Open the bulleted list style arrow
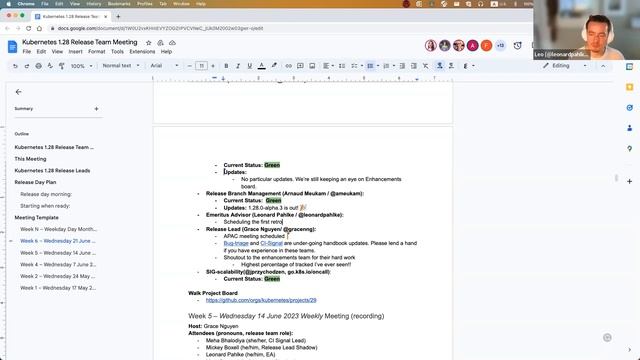The height and width of the screenshot is (360, 640). point(378,66)
